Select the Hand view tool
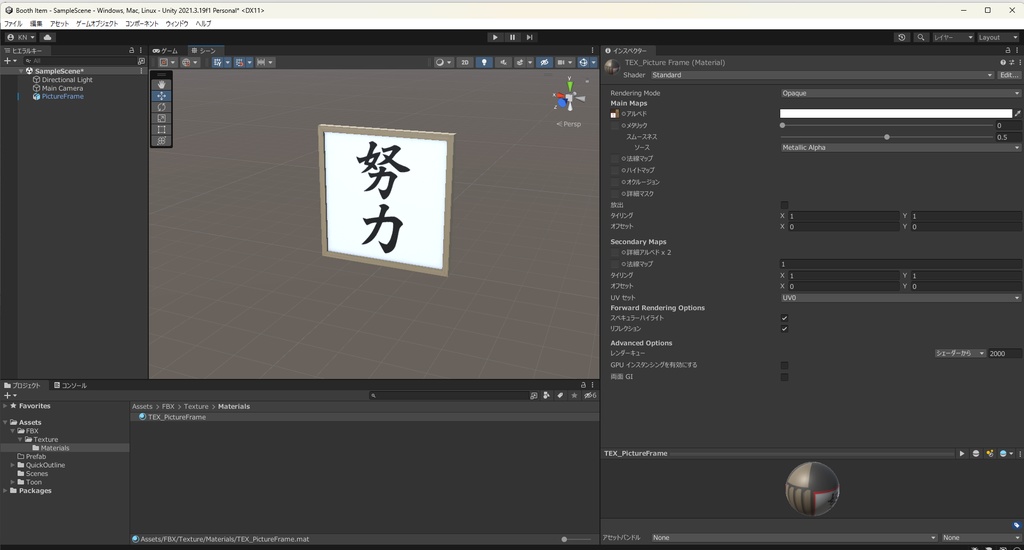The height and width of the screenshot is (550, 1024). point(161,84)
